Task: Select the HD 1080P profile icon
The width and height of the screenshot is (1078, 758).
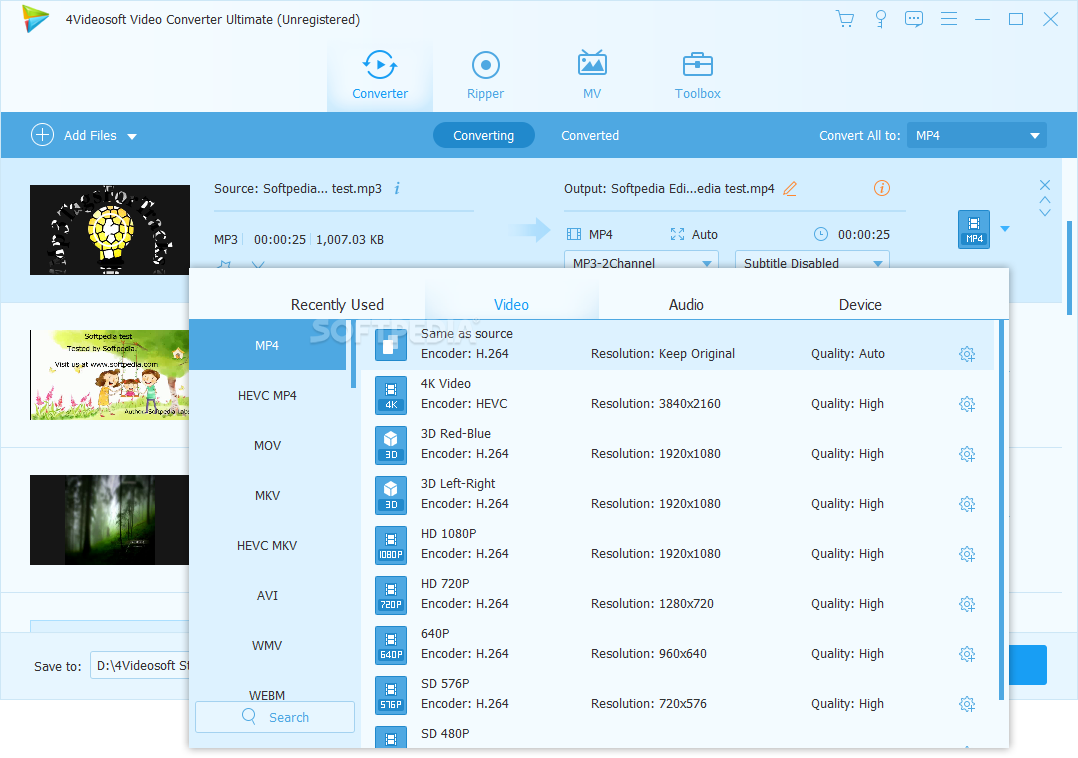Action: click(x=390, y=545)
